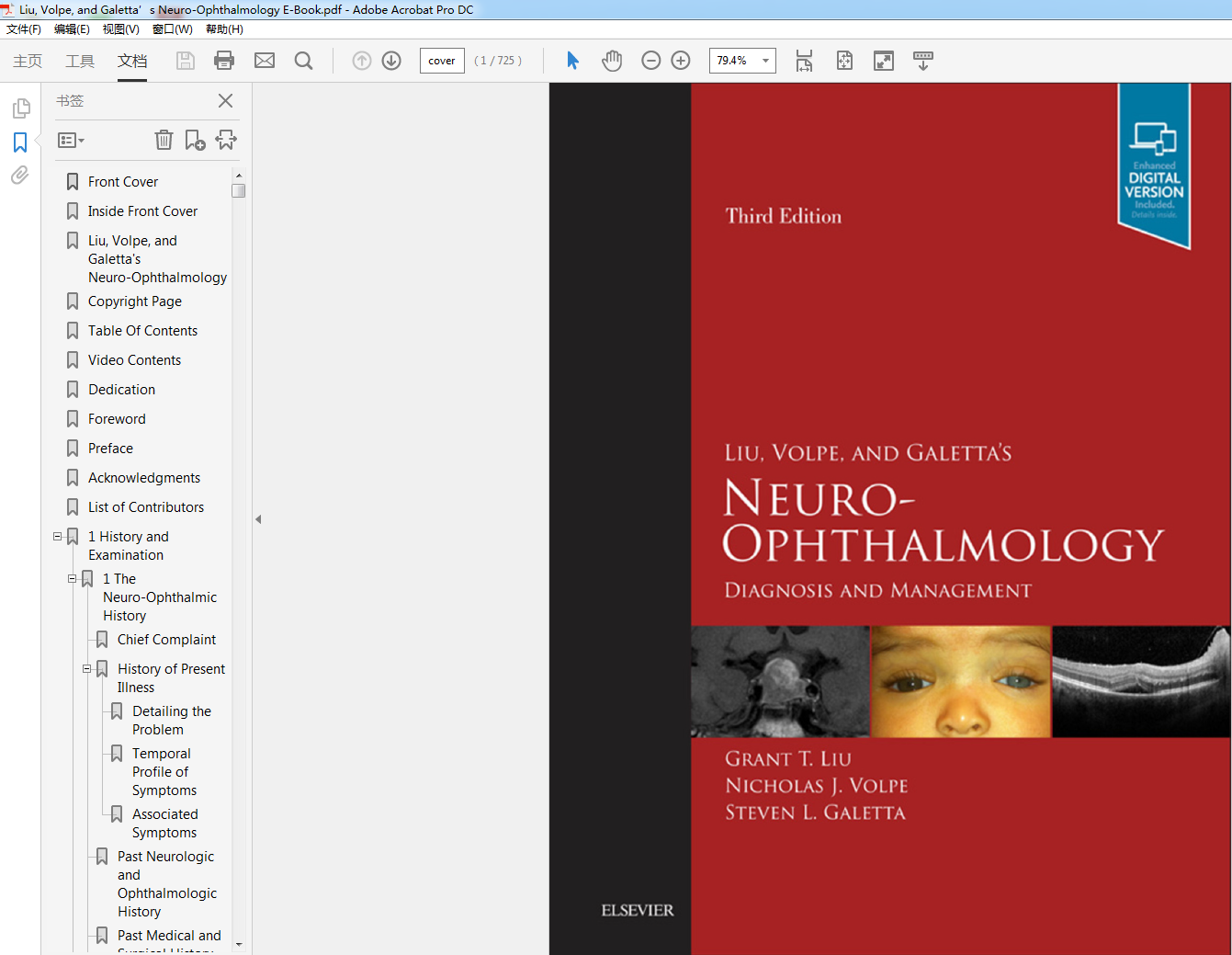Click the Zoom in plus icon
Viewport: 1232px width, 955px height.
point(681,61)
